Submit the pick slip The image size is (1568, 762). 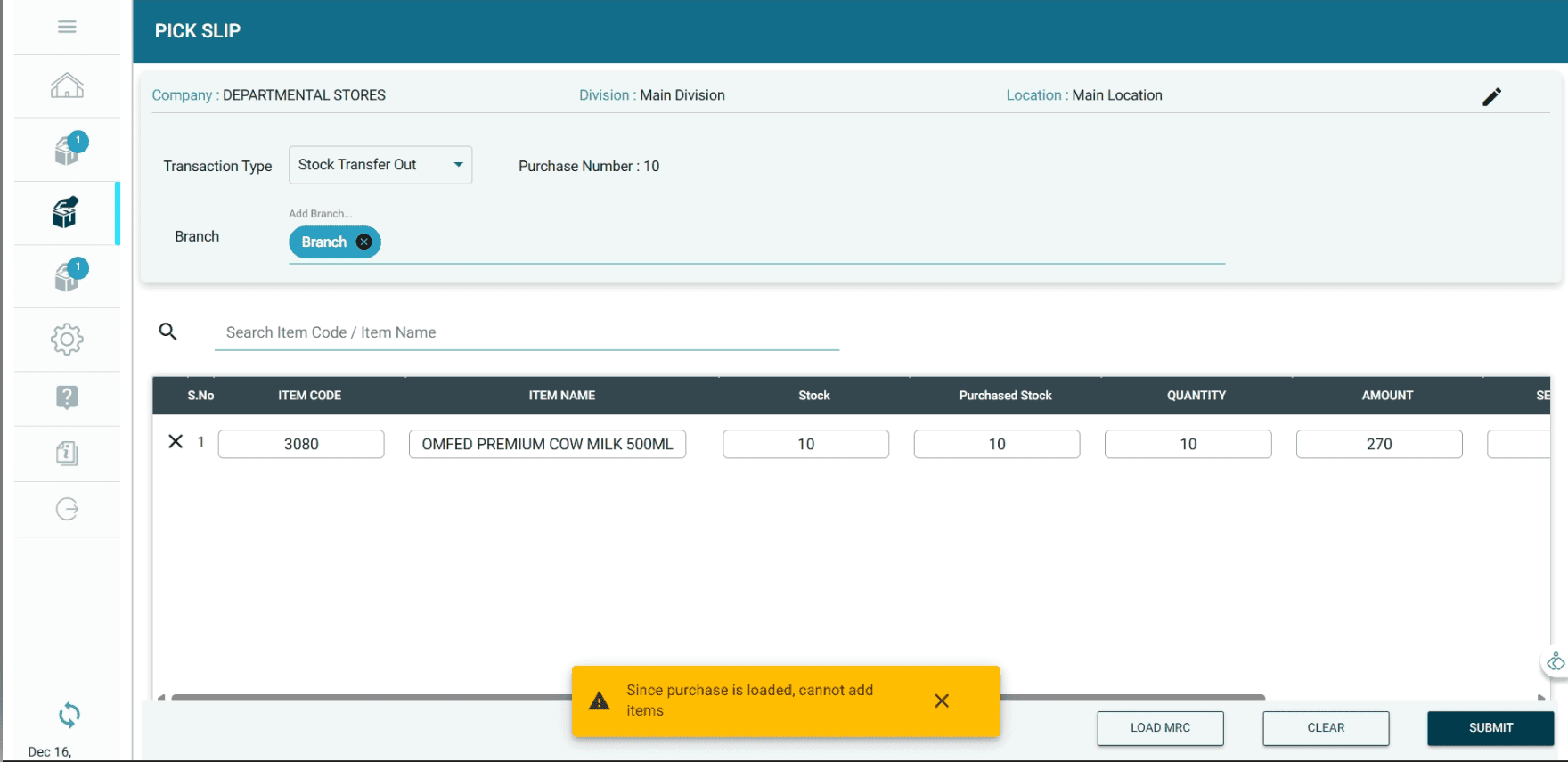[1490, 727]
